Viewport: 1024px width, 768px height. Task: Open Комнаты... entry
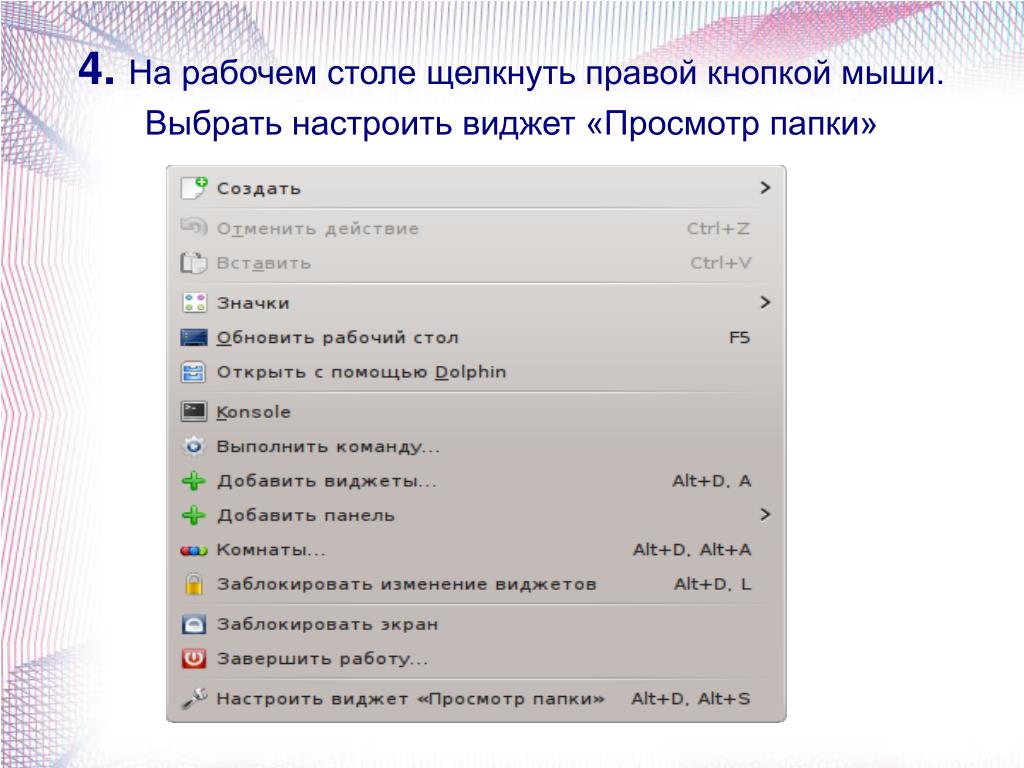(476, 550)
